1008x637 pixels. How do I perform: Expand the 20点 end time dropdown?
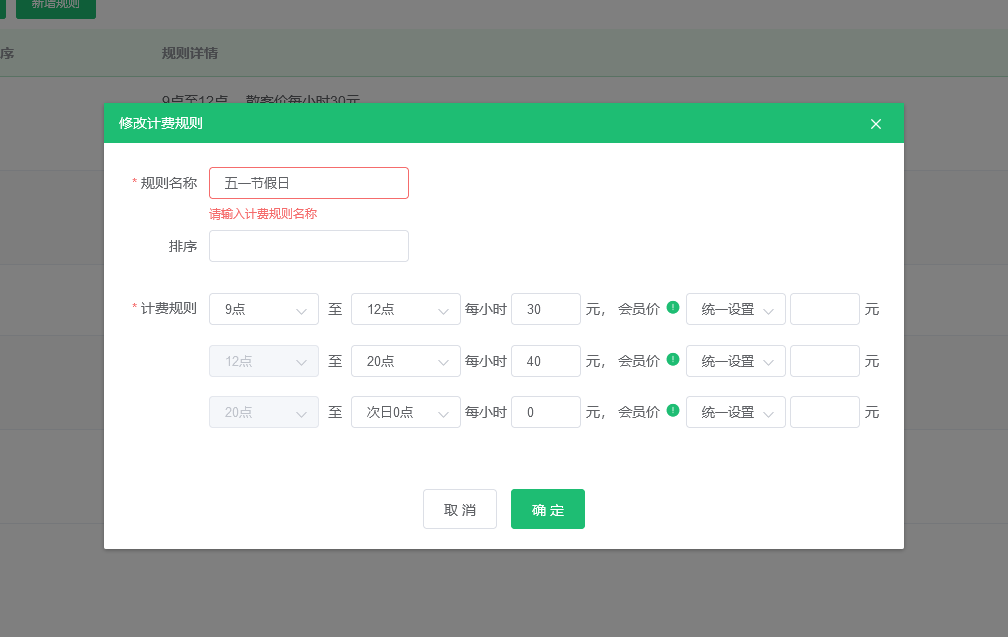click(406, 361)
